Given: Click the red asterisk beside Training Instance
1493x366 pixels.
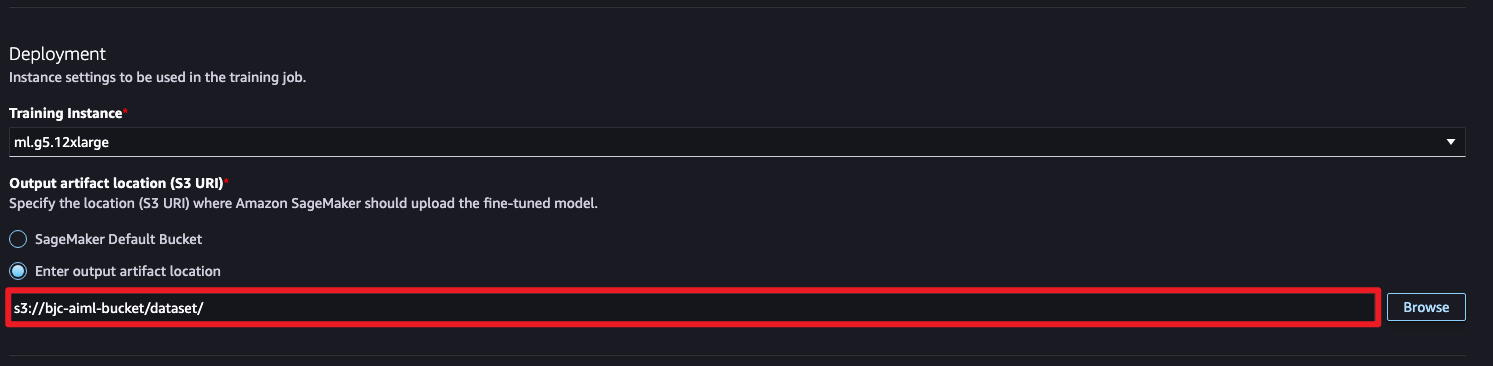Looking at the screenshot, I should [x=125, y=111].
